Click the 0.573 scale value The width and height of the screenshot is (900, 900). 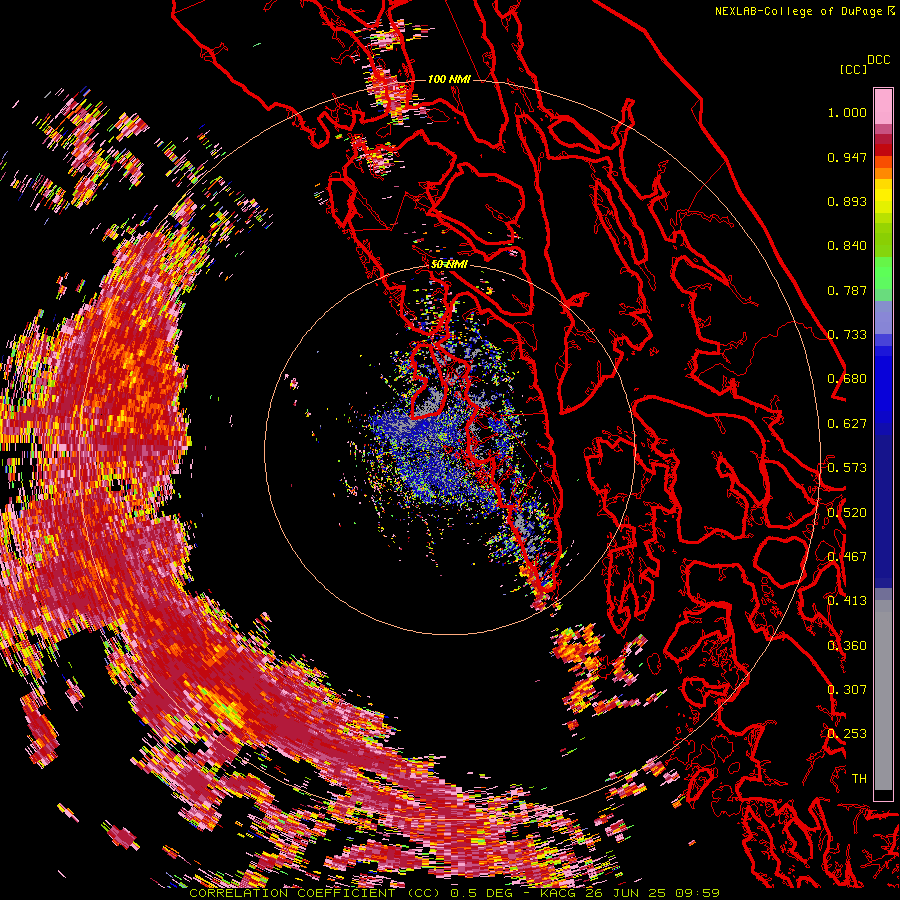coord(847,468)
